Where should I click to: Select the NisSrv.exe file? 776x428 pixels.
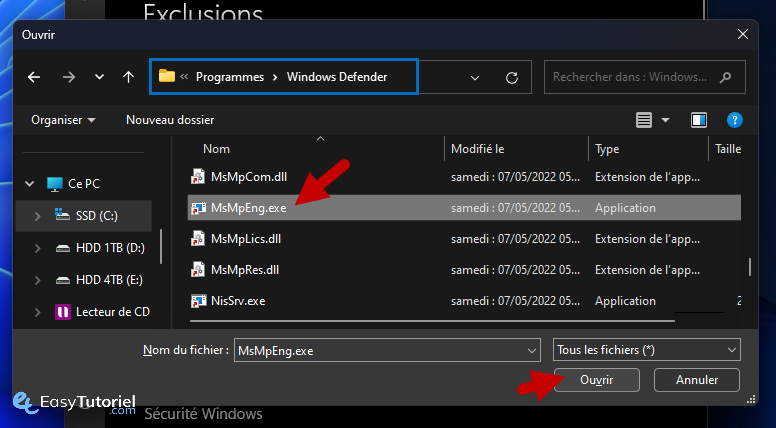(237, 300)
